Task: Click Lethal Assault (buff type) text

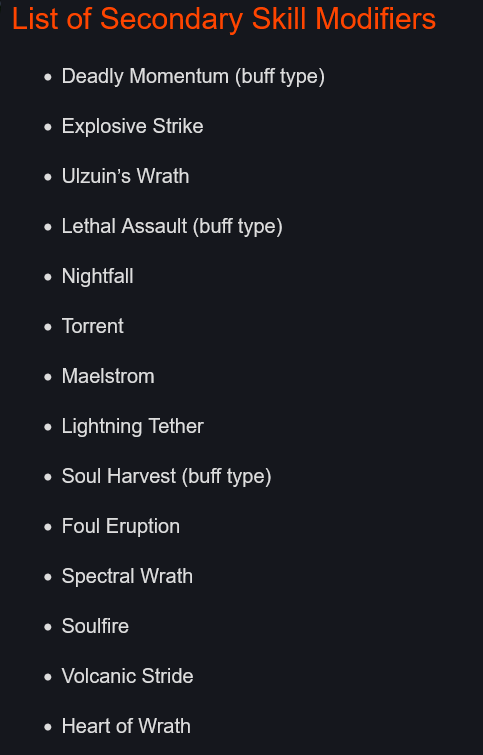Action: point(172,227)
